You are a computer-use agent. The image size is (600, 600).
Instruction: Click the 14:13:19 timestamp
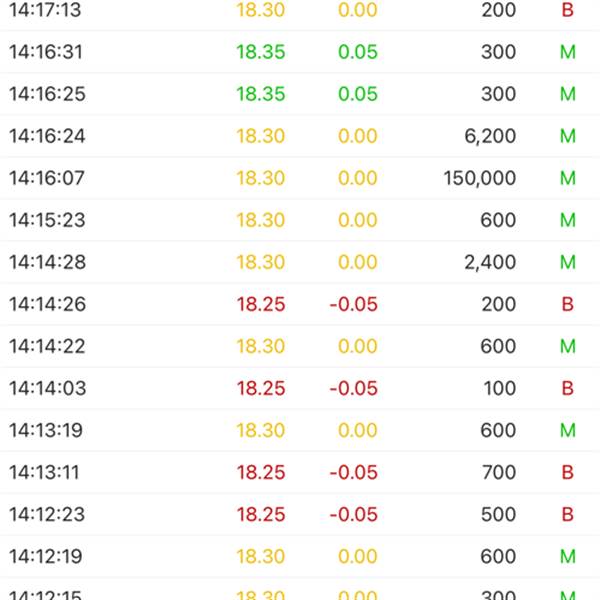46,430
